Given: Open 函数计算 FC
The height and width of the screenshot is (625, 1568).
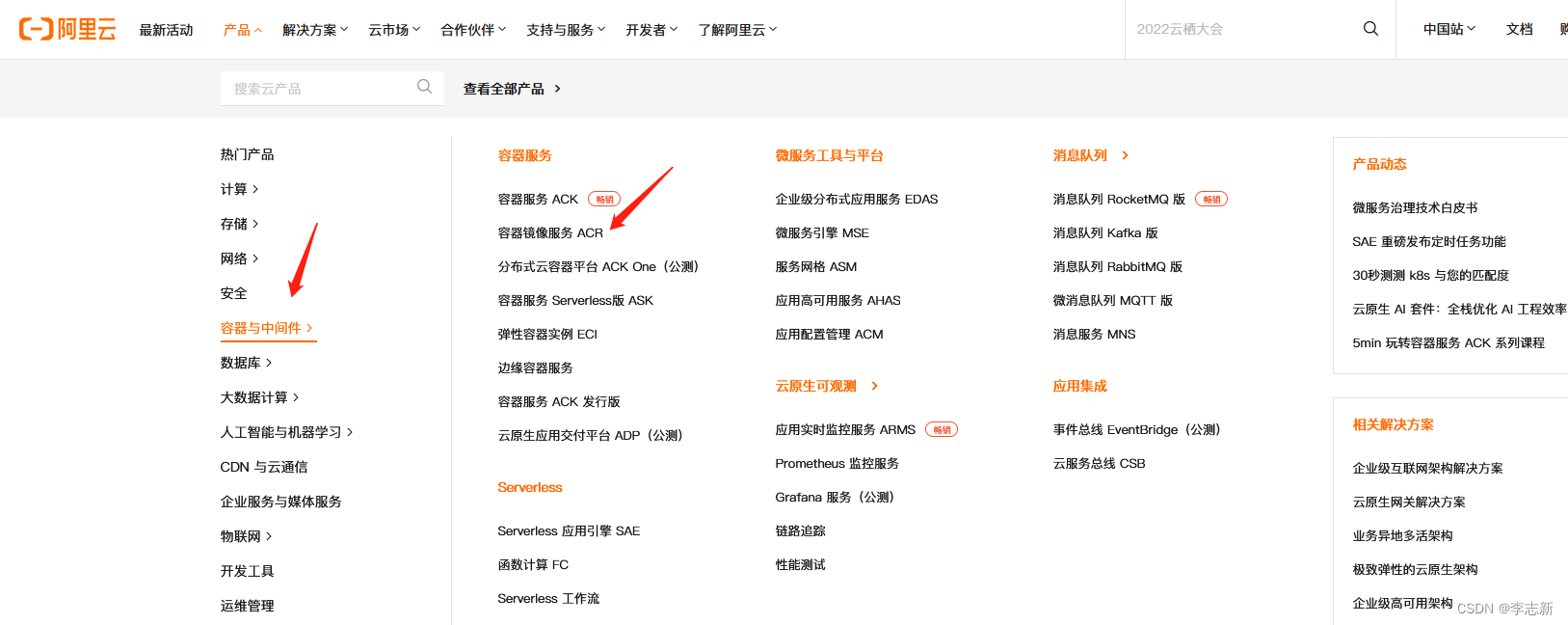Looking at the screenshot, I should click(533, 565).
